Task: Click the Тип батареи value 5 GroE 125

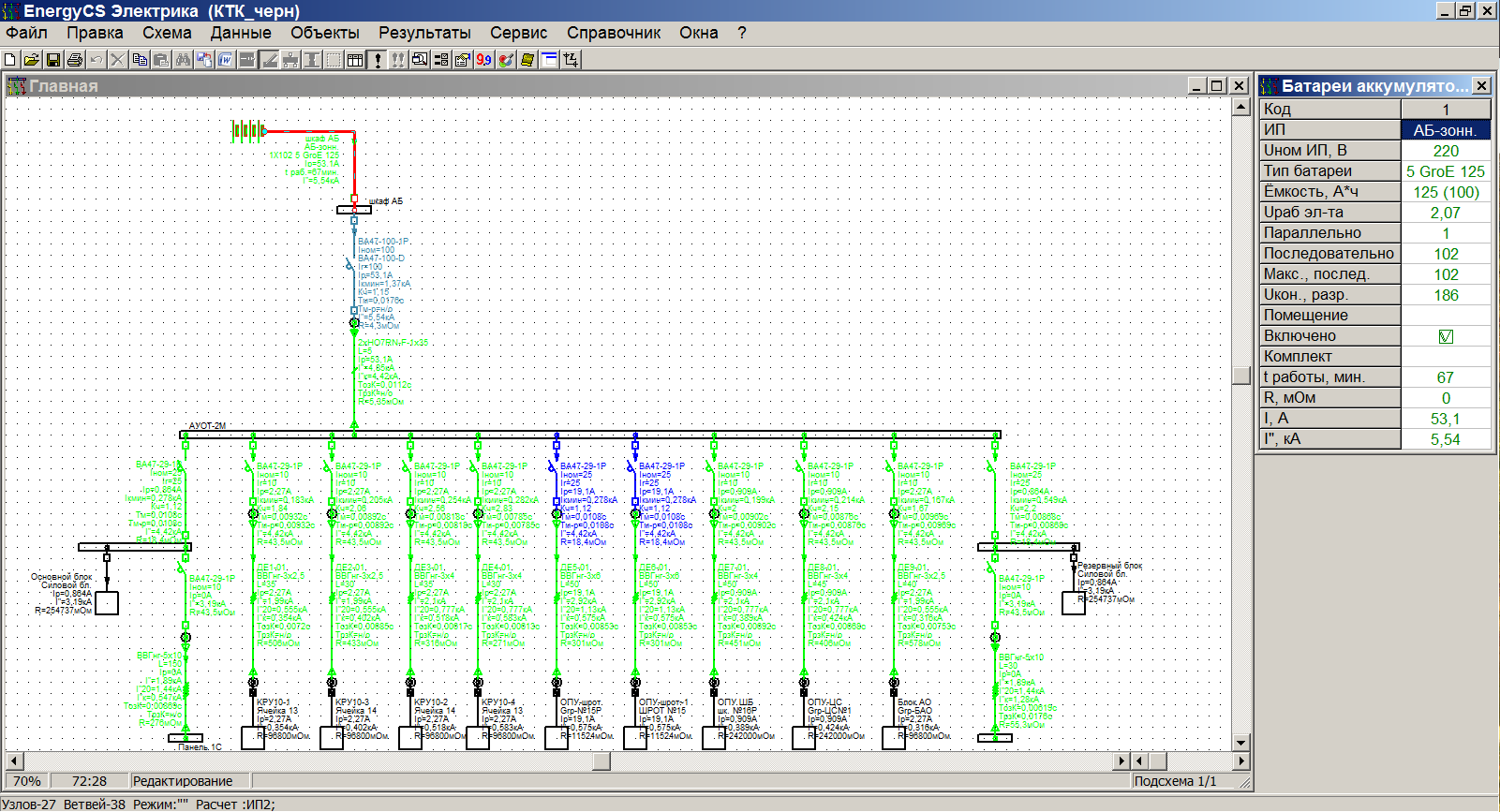Action: pyautogui.click(x=1446, y=171)
